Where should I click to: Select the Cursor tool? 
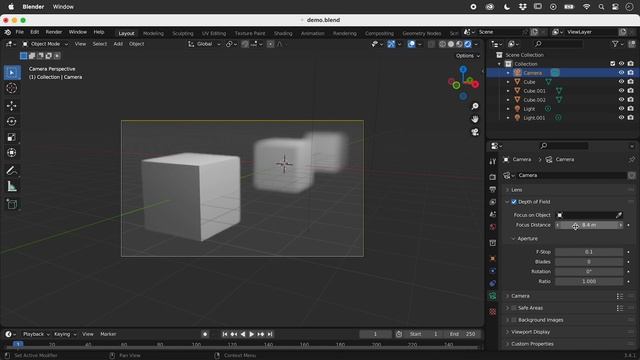(12, 88)
